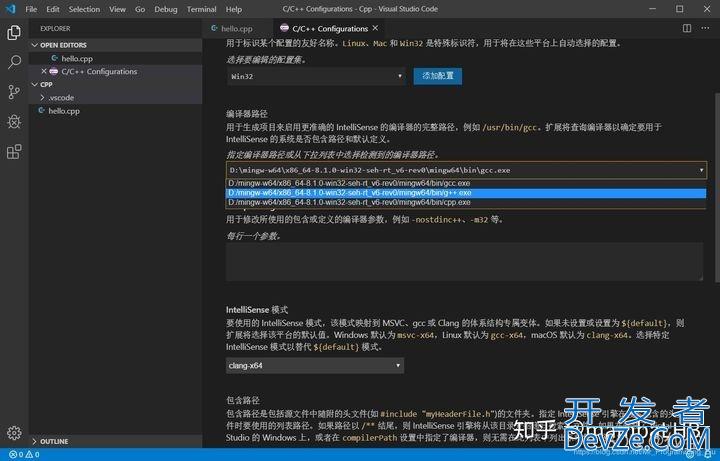This screenshot has height=461, width=720.
Task: Open the Go menu
Action: 140,9
